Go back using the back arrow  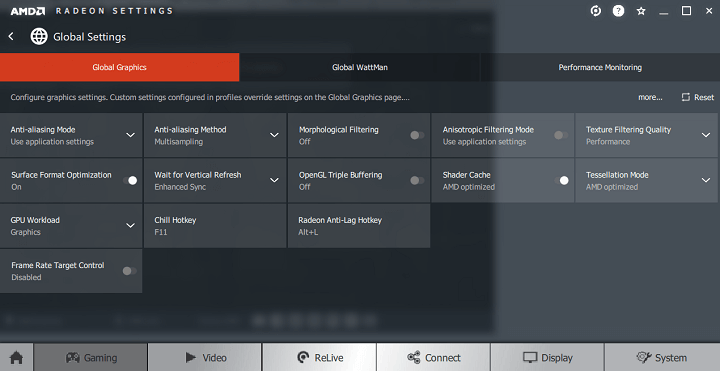11,36
